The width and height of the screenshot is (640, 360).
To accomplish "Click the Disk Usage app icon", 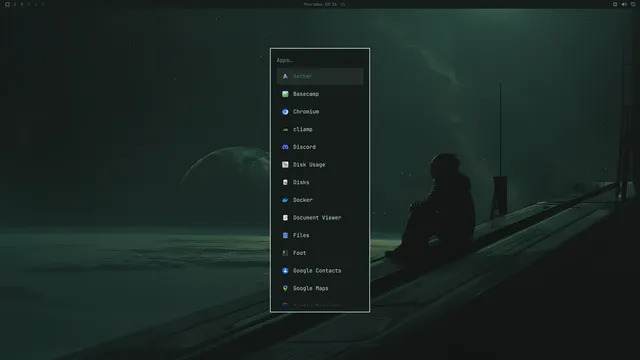I will click(x=285, y=164).
